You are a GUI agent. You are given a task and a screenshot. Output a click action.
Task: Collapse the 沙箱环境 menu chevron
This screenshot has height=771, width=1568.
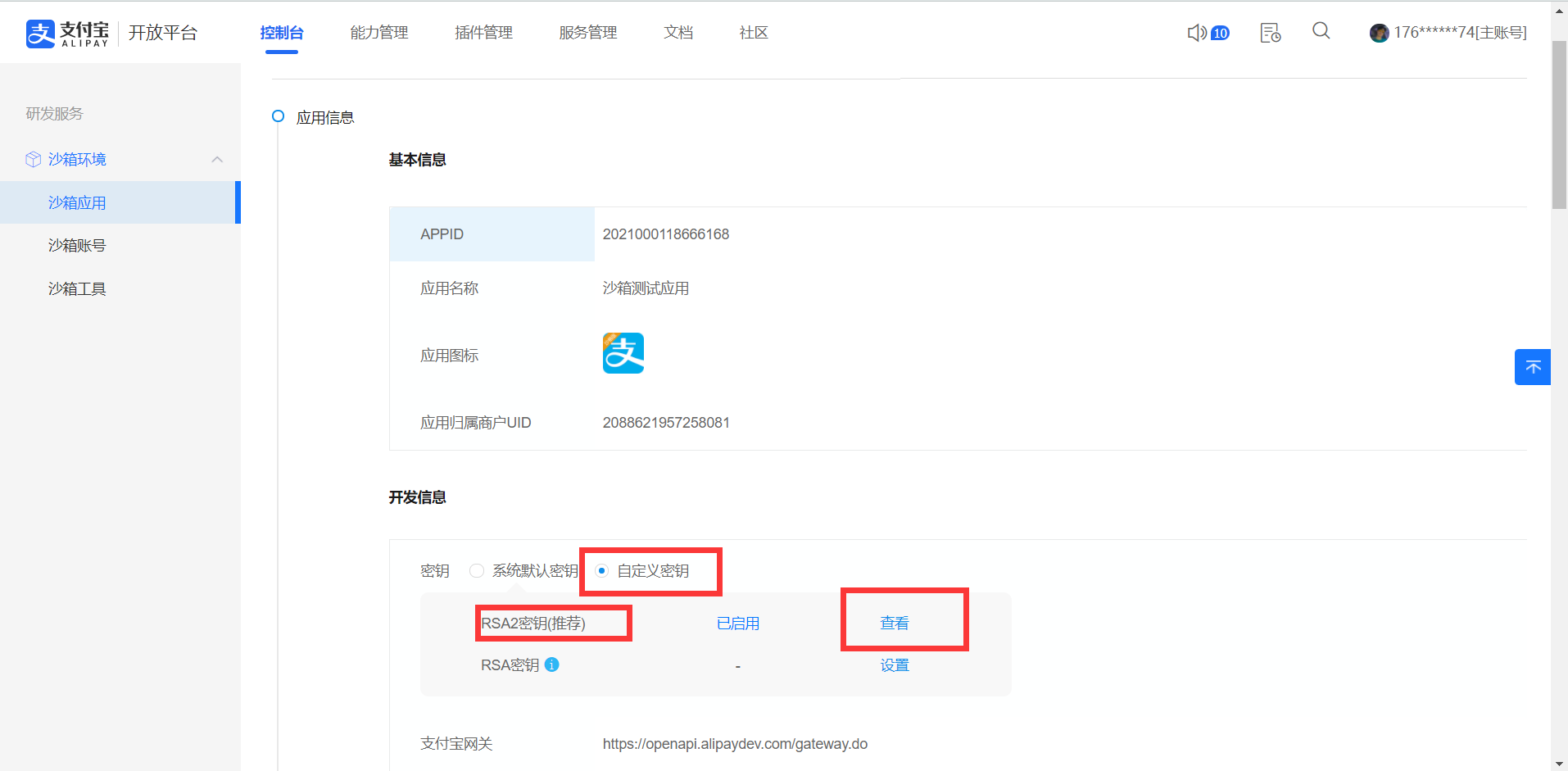217,159
